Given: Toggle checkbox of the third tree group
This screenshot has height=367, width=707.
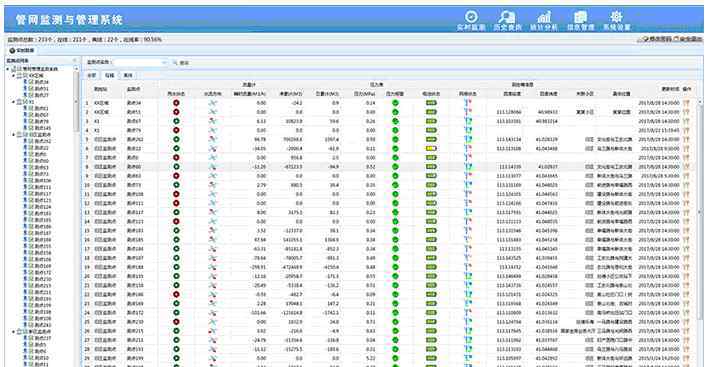Looking at the screenshot, I should tap(25, 134).
